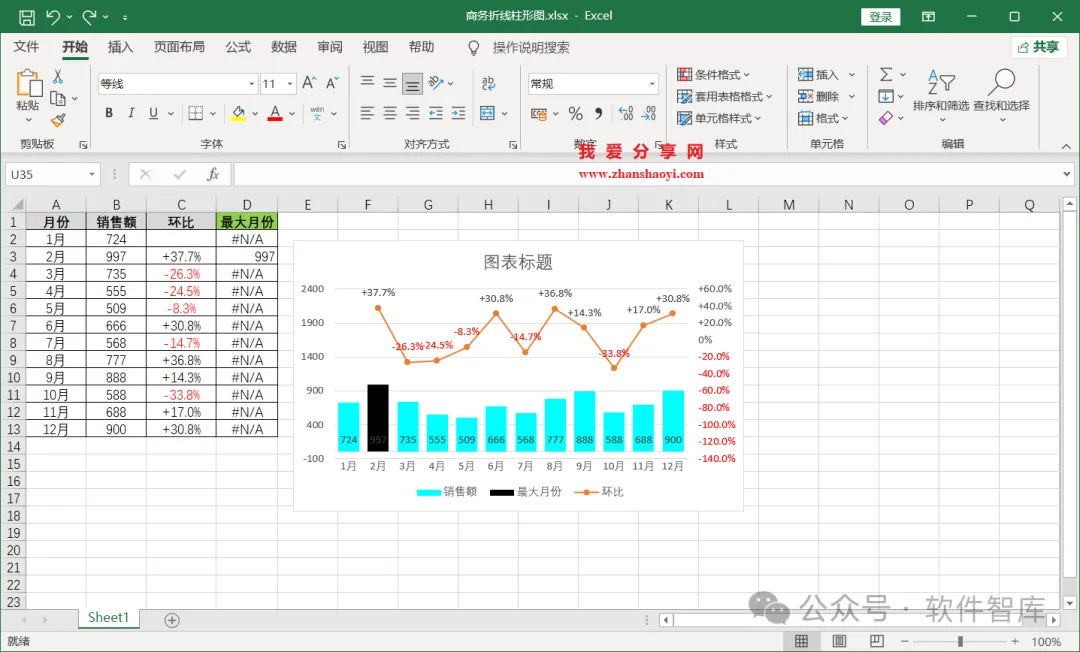
Task: Click the Undo arrow icon
Action: [53, 17]
